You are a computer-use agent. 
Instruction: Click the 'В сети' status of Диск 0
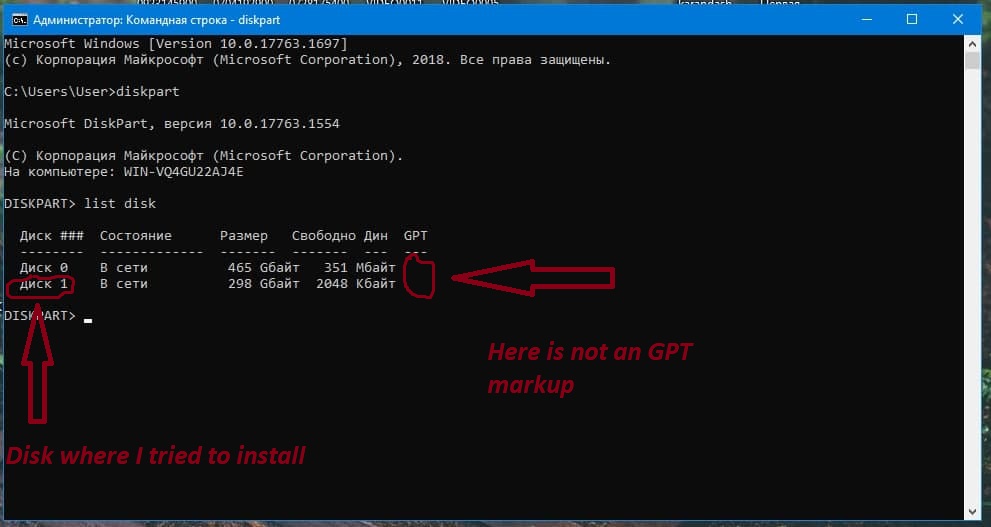124,268
